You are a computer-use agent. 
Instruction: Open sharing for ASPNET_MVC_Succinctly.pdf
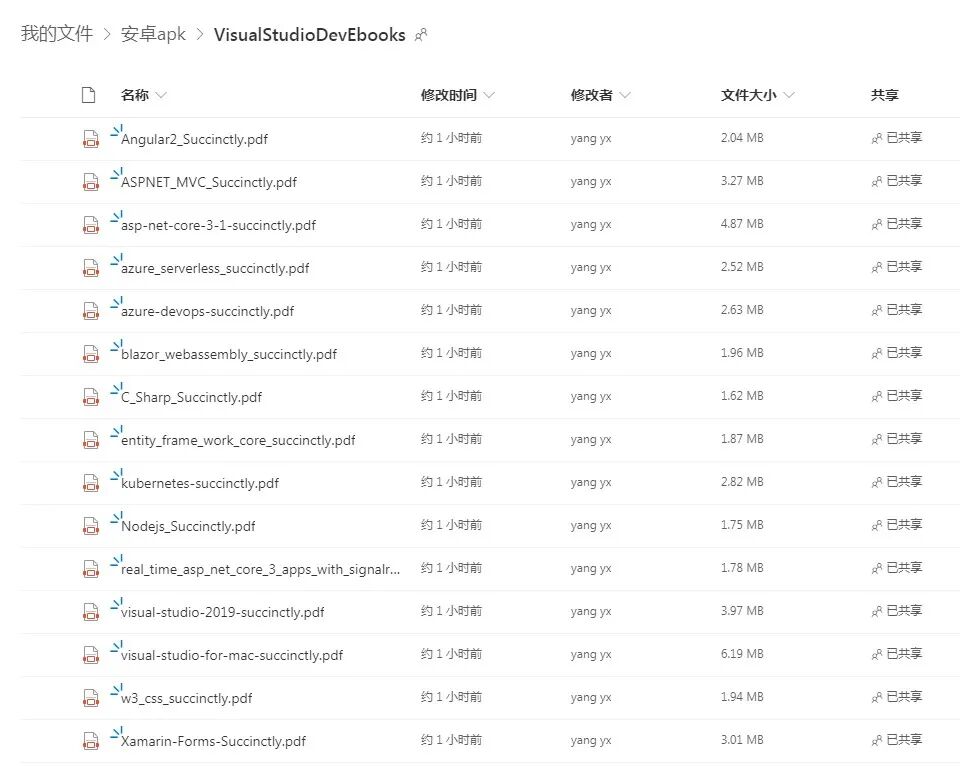click(897, 181)
